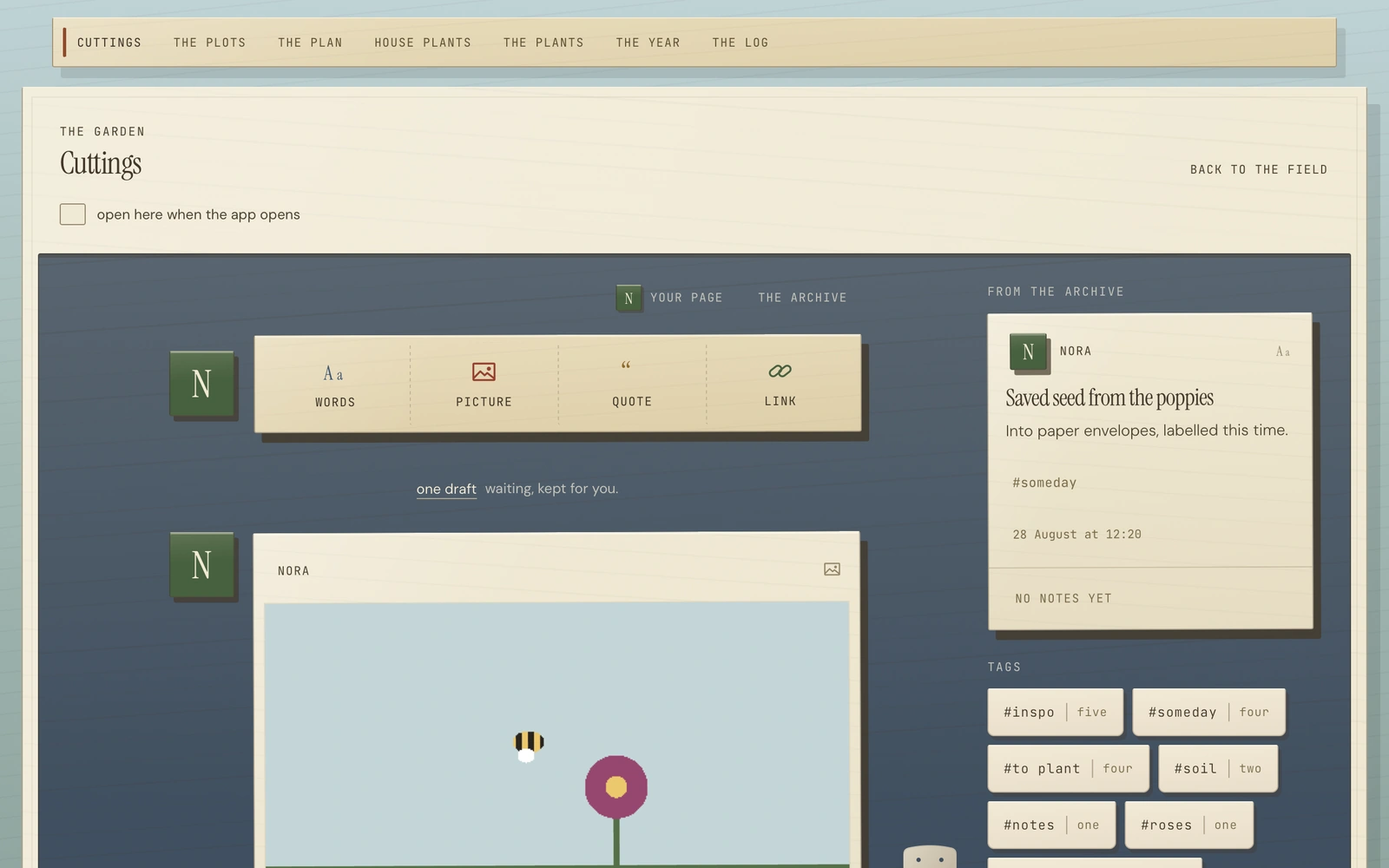1389x868 pixels.
Task: Click #someday hashtag in archive card
Action: pyautogui.click(x=1044, y=483)
